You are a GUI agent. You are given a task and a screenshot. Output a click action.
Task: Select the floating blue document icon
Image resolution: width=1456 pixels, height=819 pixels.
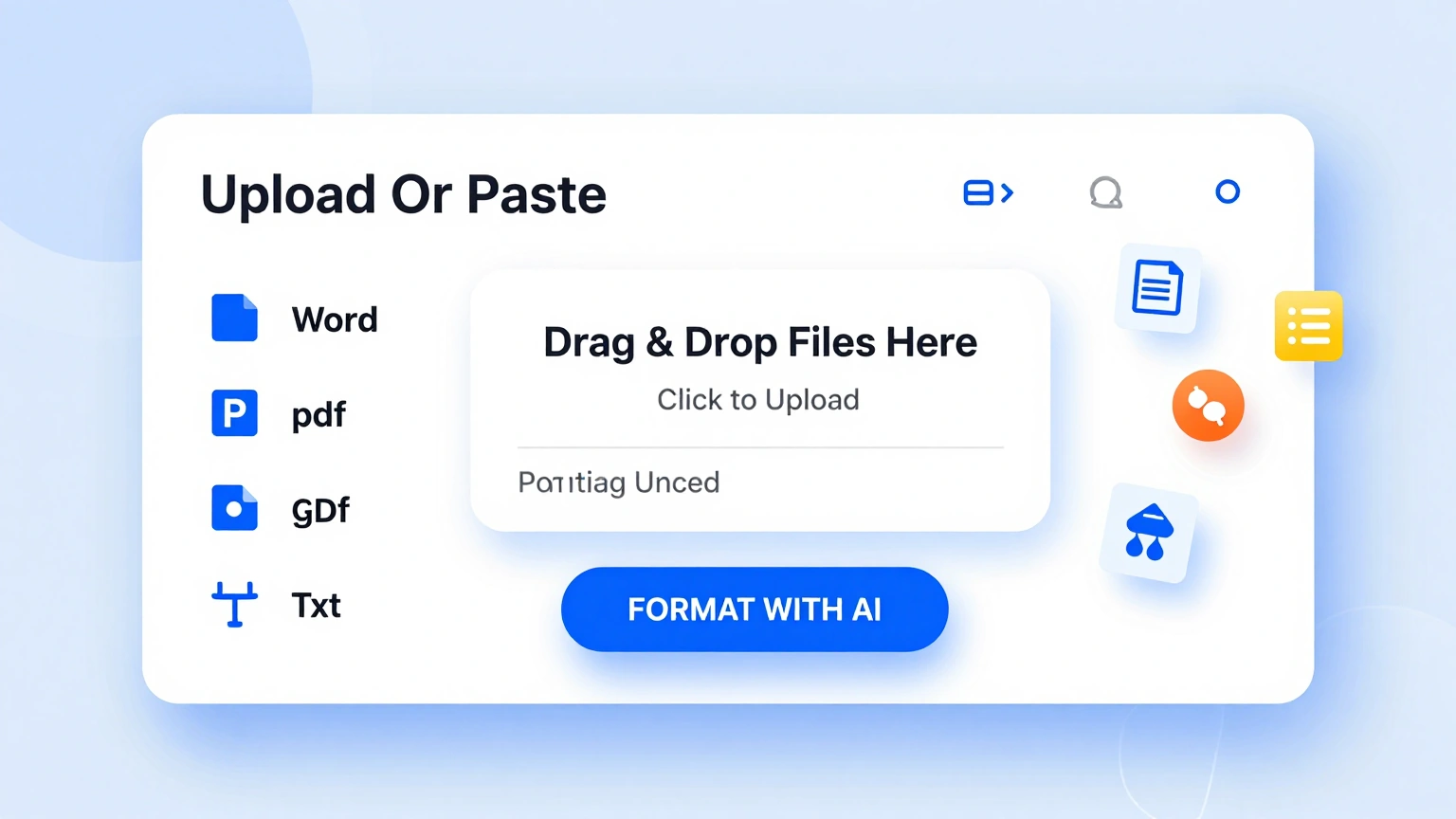1157,287
